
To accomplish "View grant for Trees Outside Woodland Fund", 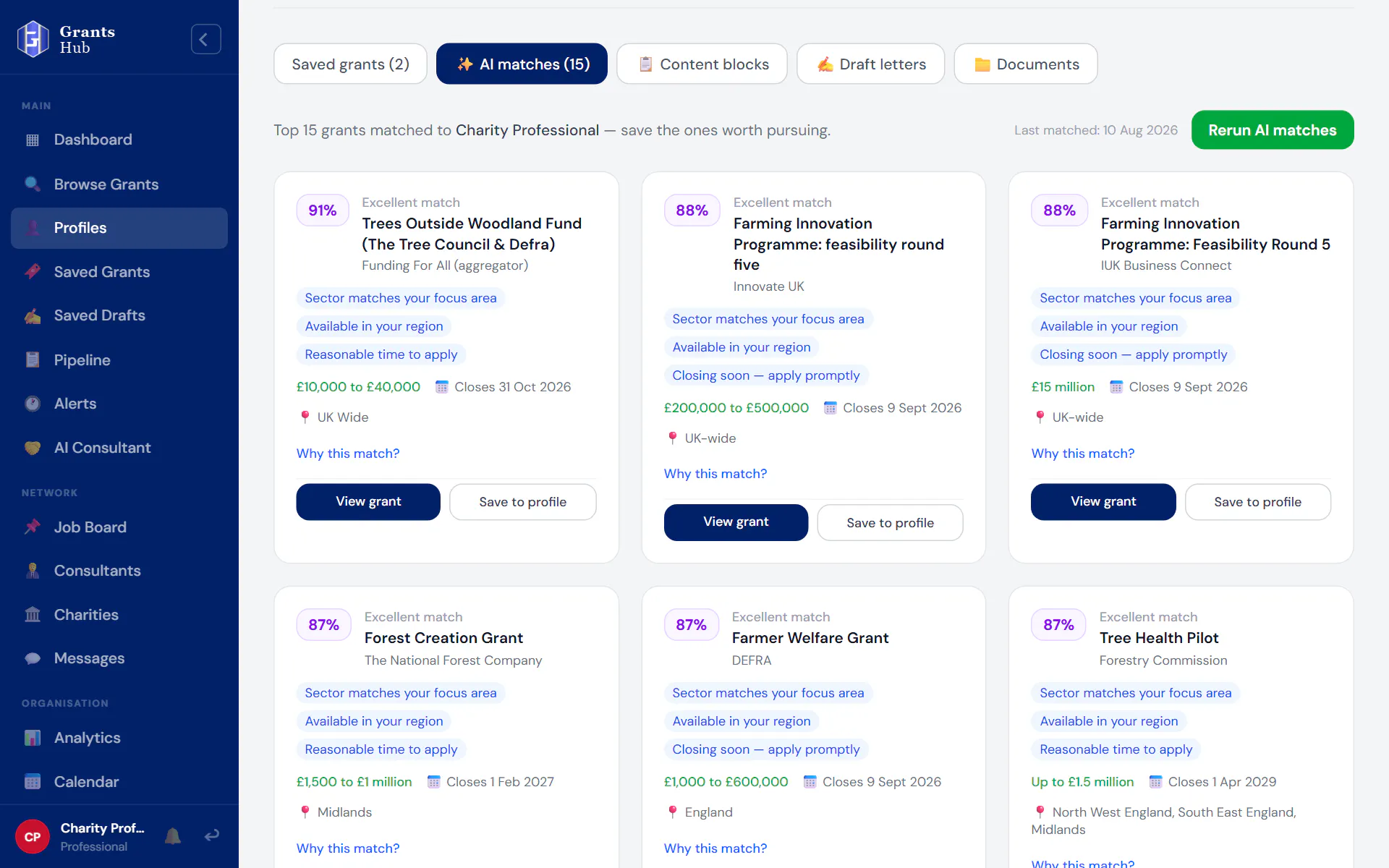I will pos(368,501).
